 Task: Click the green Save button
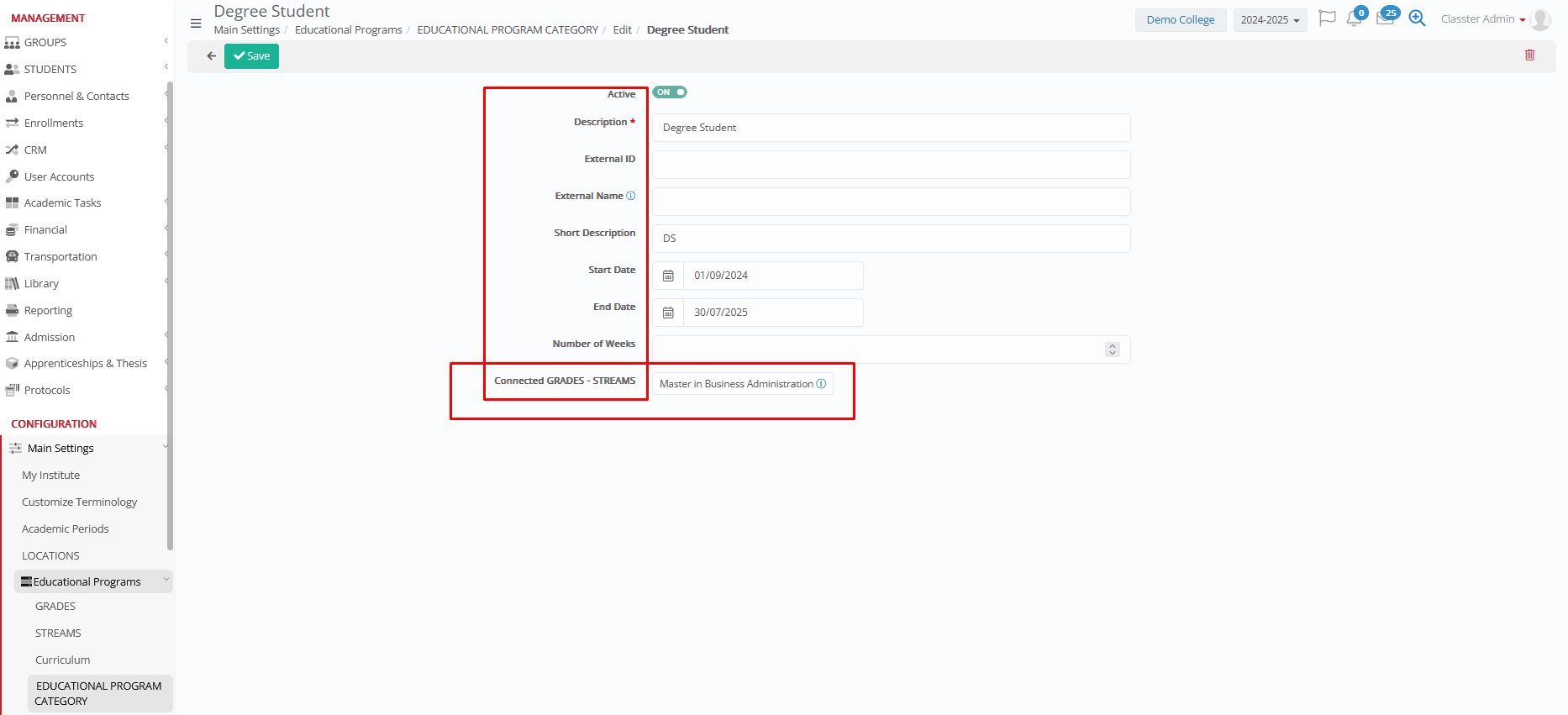pyautogui.click(x=251, y=56)
